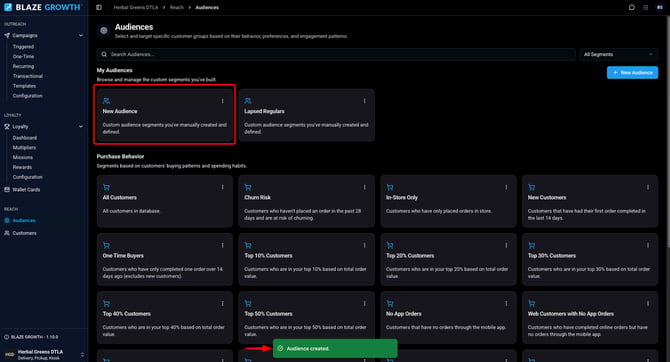Open kebab menu on Top 20% Customers card
This screenshot has width=670, height=362.
click(x=506, y=245)
